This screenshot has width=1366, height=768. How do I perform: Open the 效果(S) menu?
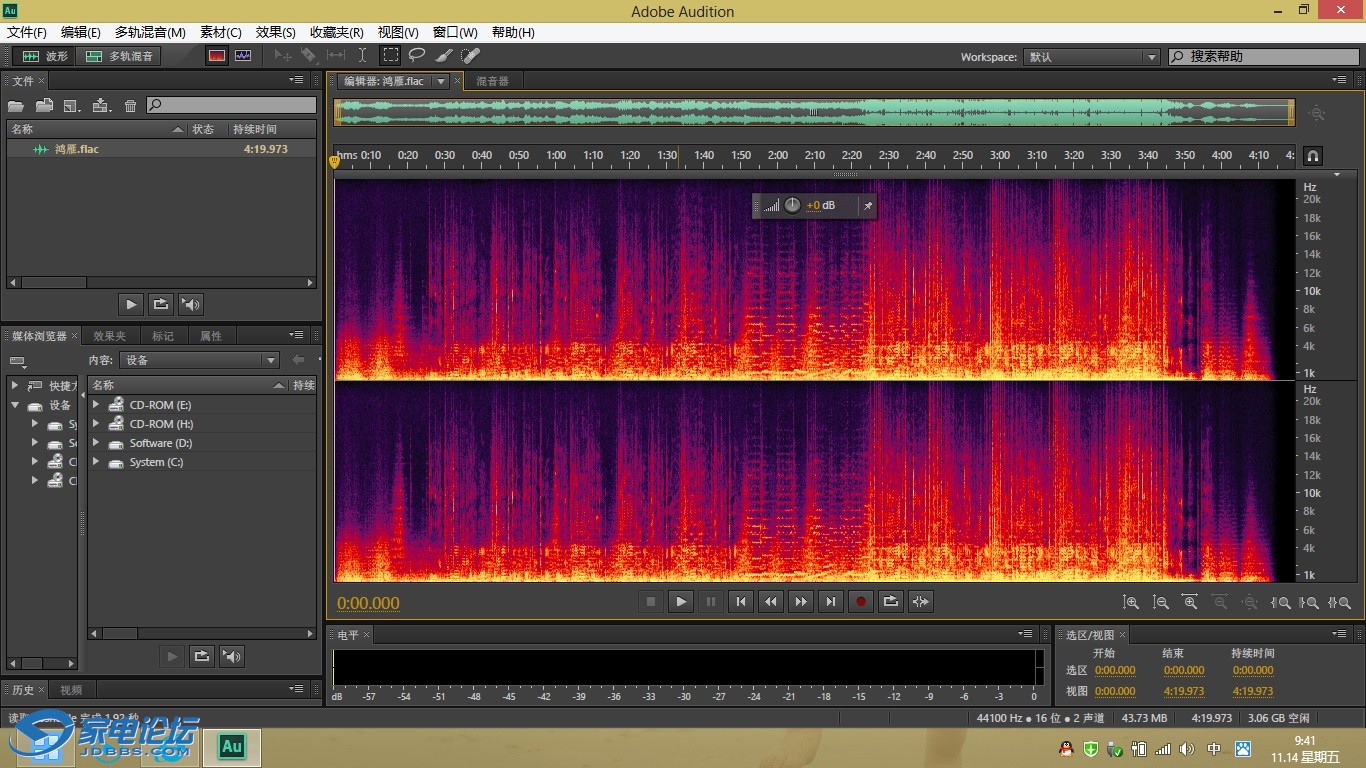(x=275, y=32)
